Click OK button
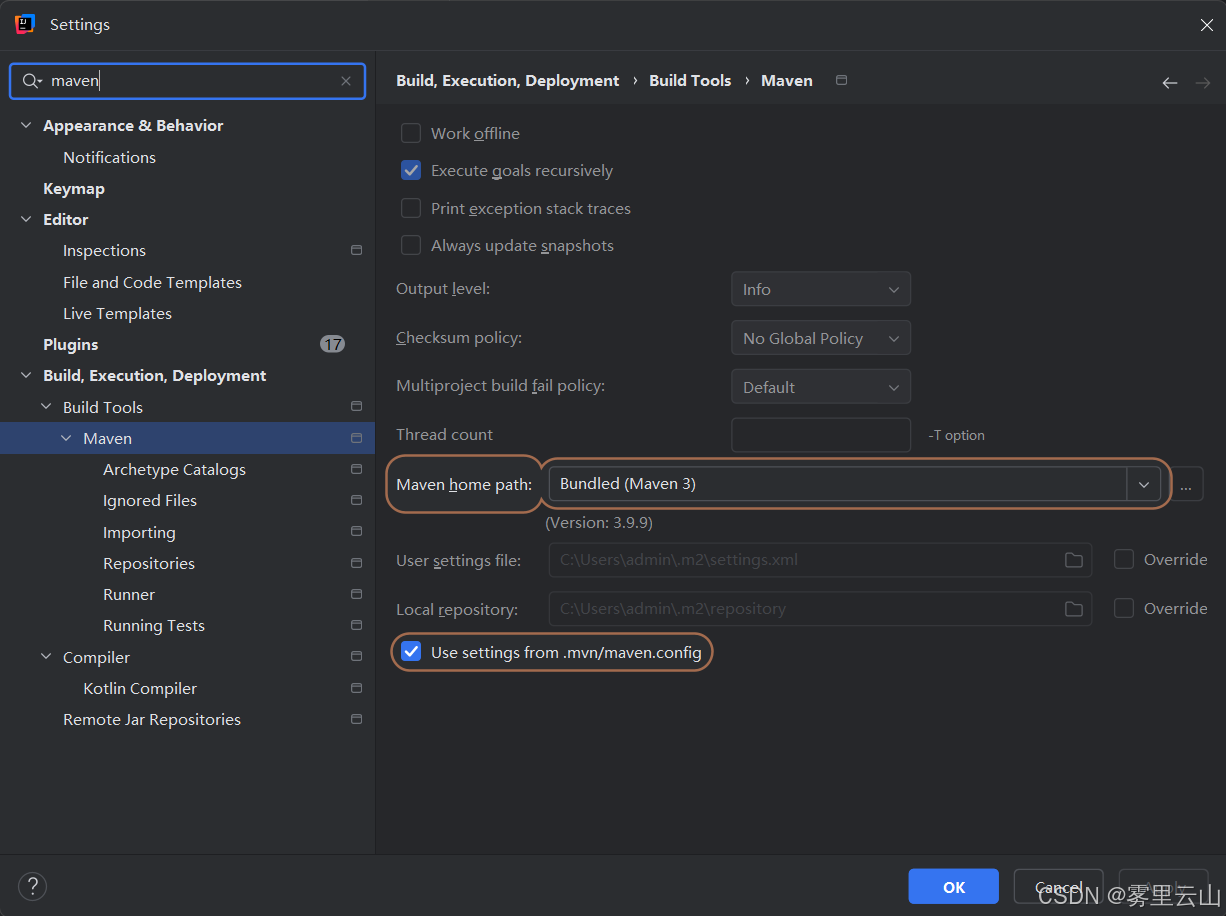 pos(954,887)
